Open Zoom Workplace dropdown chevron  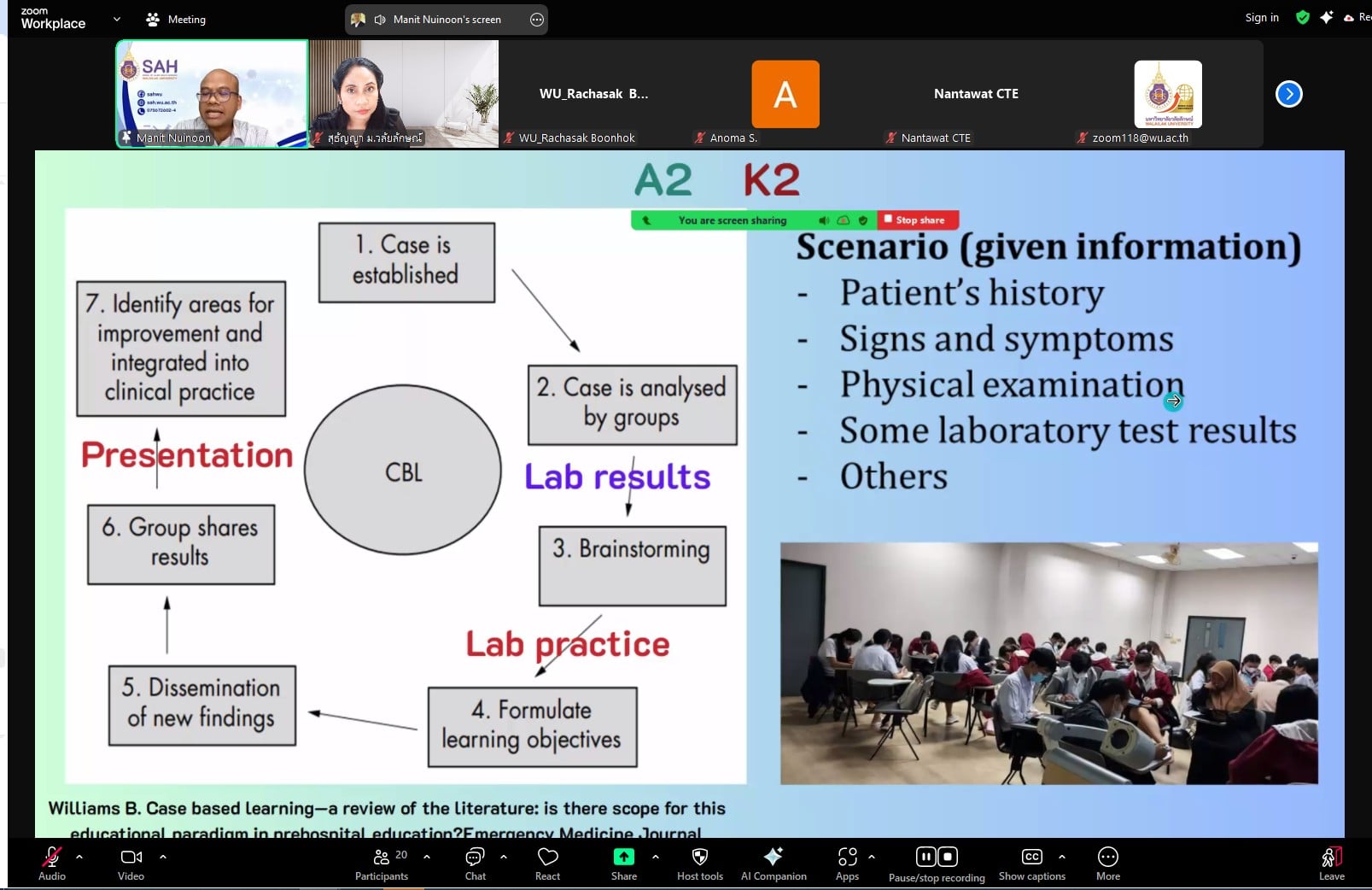click(x=117, y=19)
